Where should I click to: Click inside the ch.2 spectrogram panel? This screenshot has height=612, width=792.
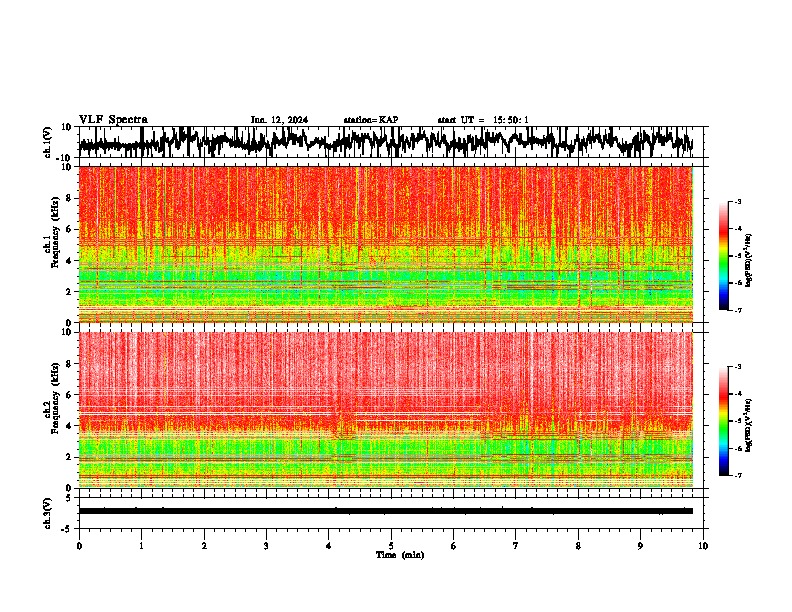[385, 410]
